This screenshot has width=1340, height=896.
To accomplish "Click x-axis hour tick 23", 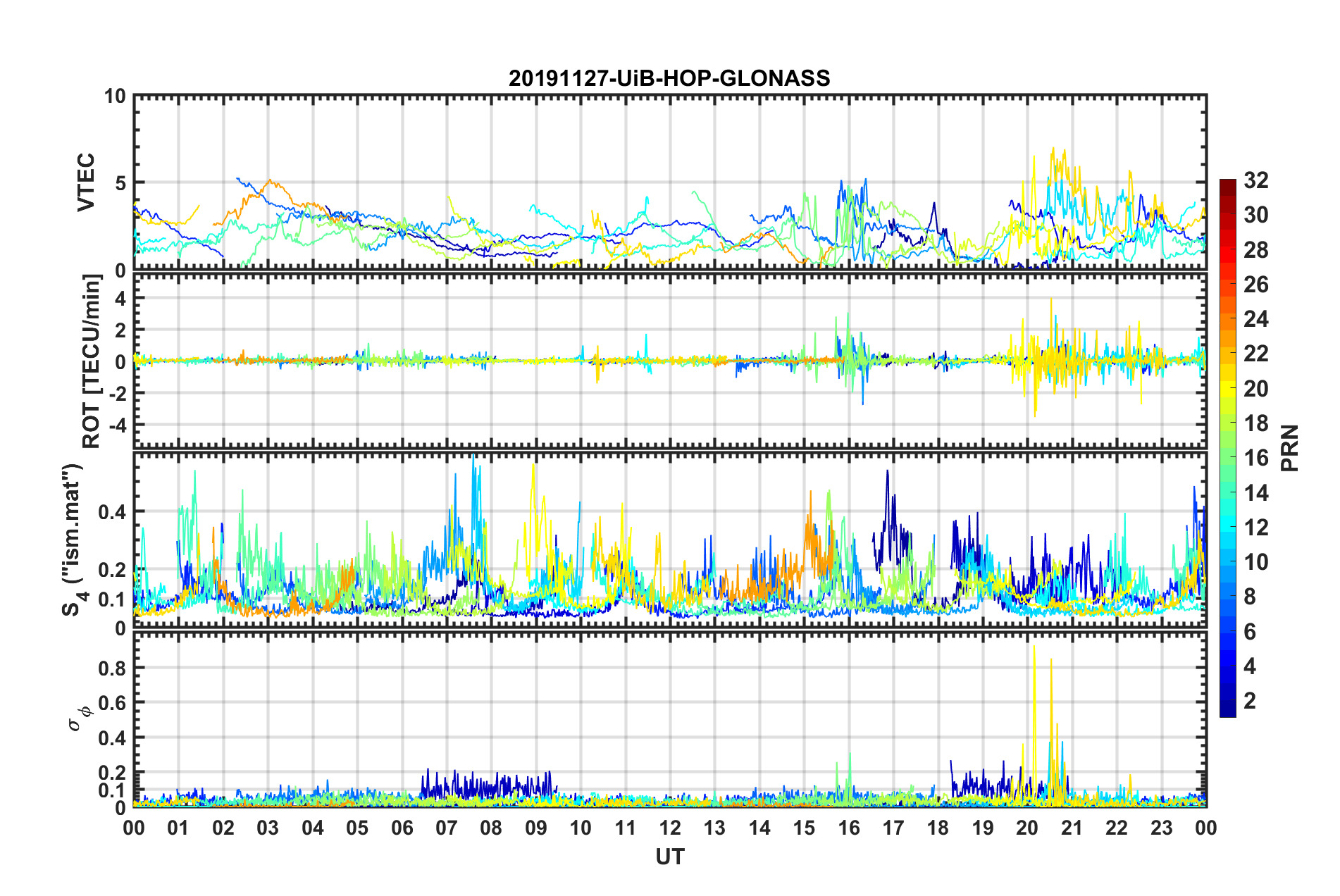I will click(1162, 828).
